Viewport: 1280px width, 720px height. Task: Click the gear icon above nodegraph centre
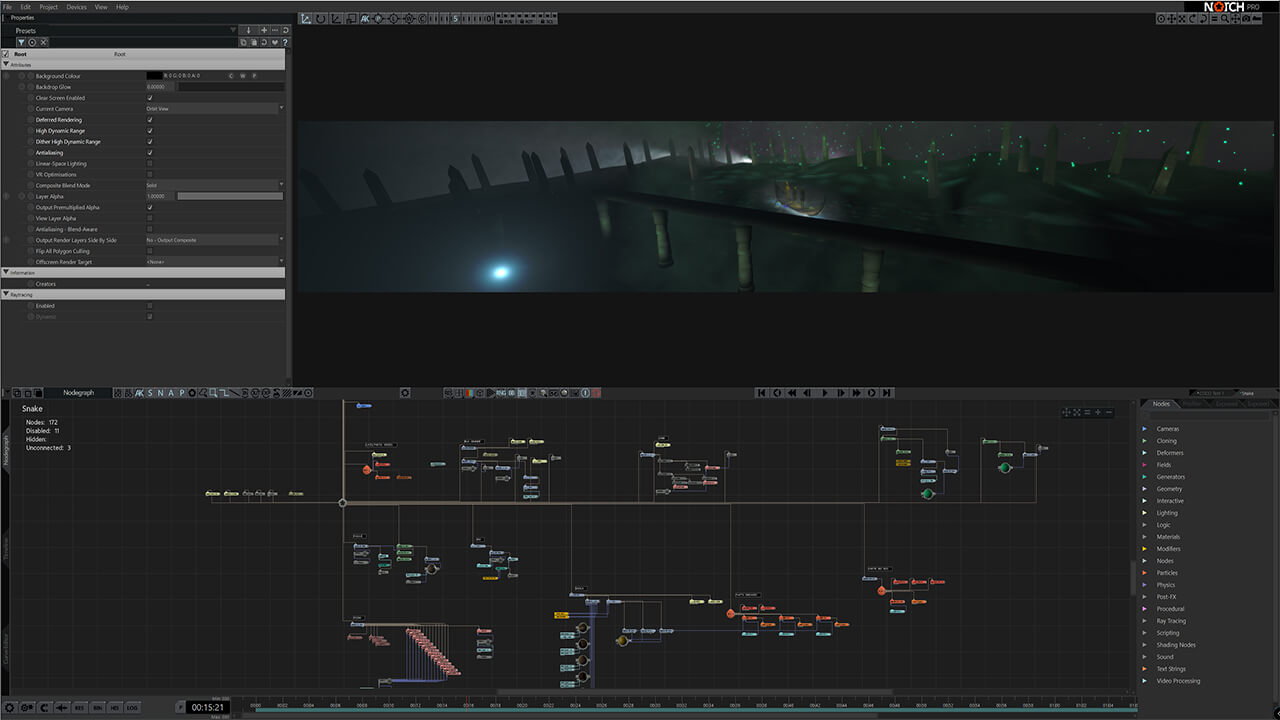tap(405, 392)
